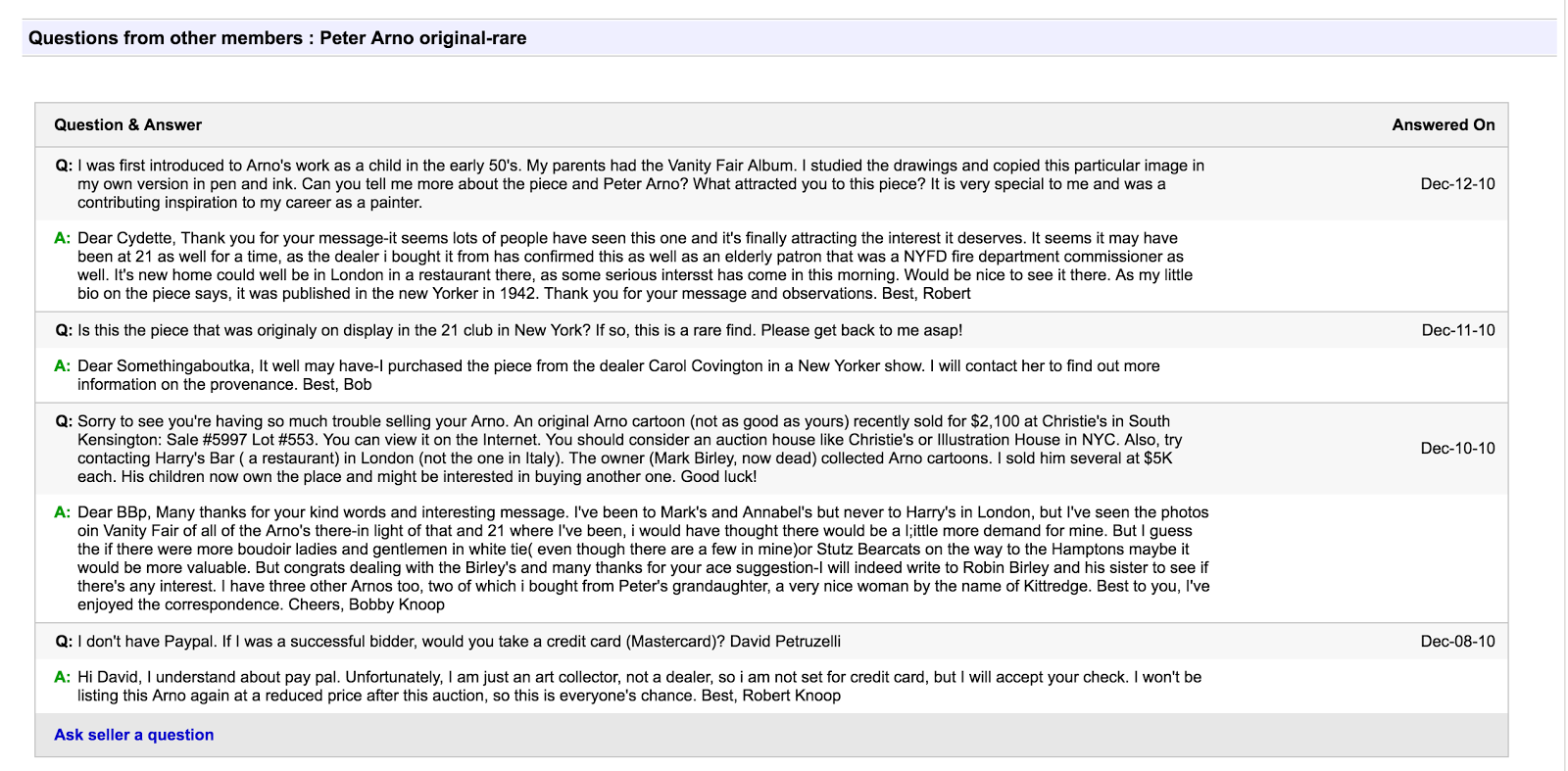Viewport: 1568px width, 771px height.
Task: Select the Question & Answer column header
Action: click(127, 124)
